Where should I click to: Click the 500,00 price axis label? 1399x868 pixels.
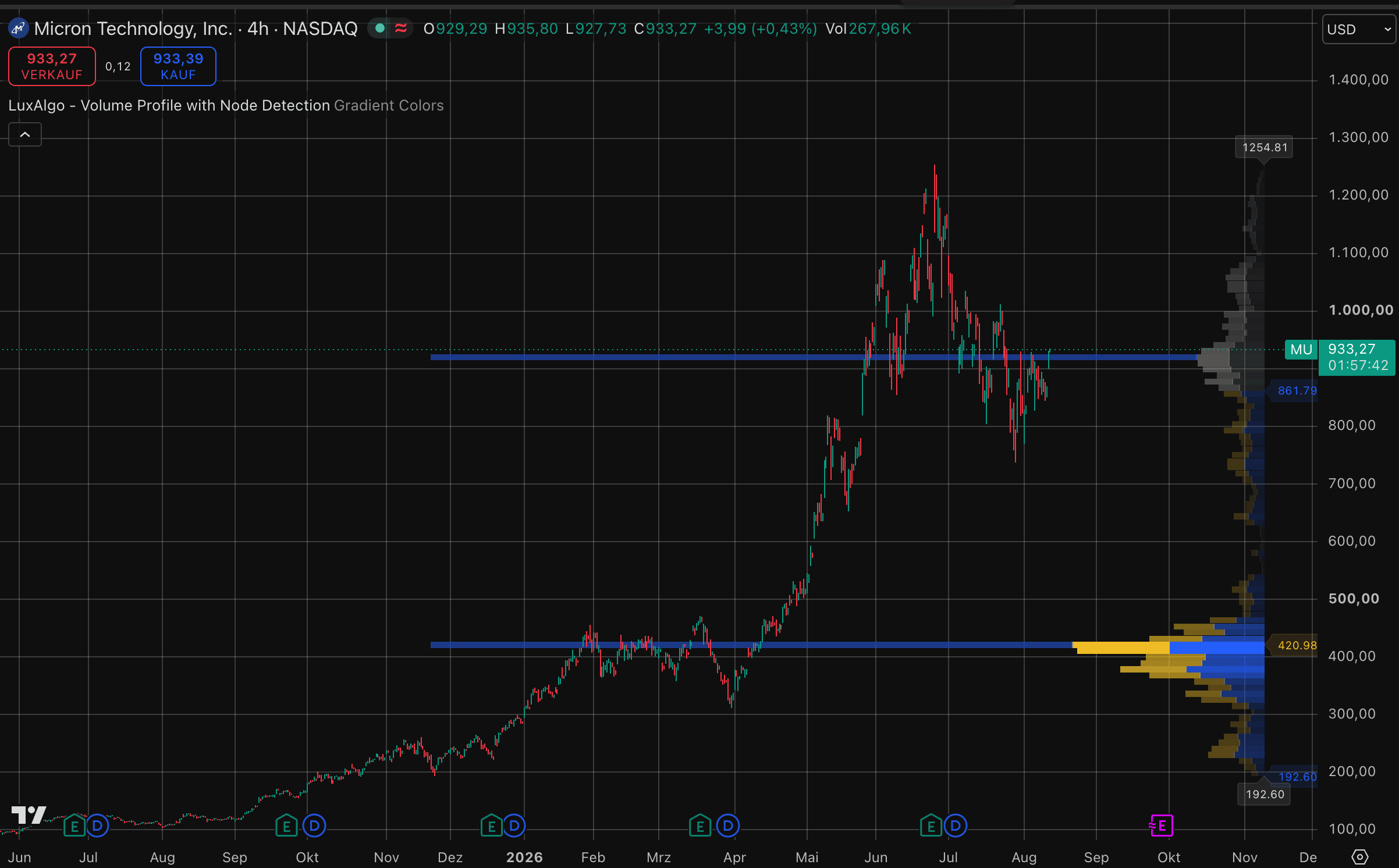tap(1354, 599)
